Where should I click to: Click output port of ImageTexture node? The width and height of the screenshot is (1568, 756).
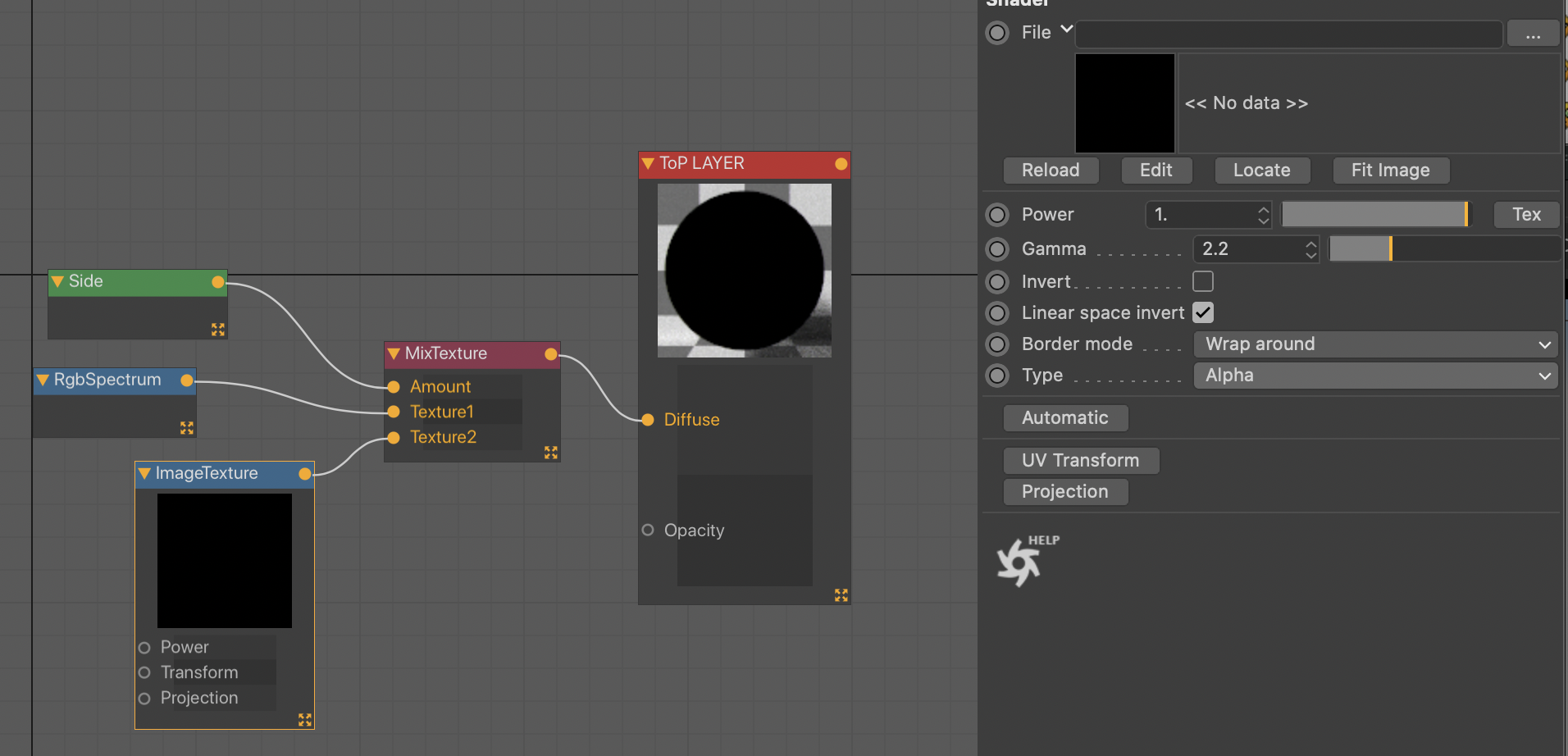(x=305, y=474)
